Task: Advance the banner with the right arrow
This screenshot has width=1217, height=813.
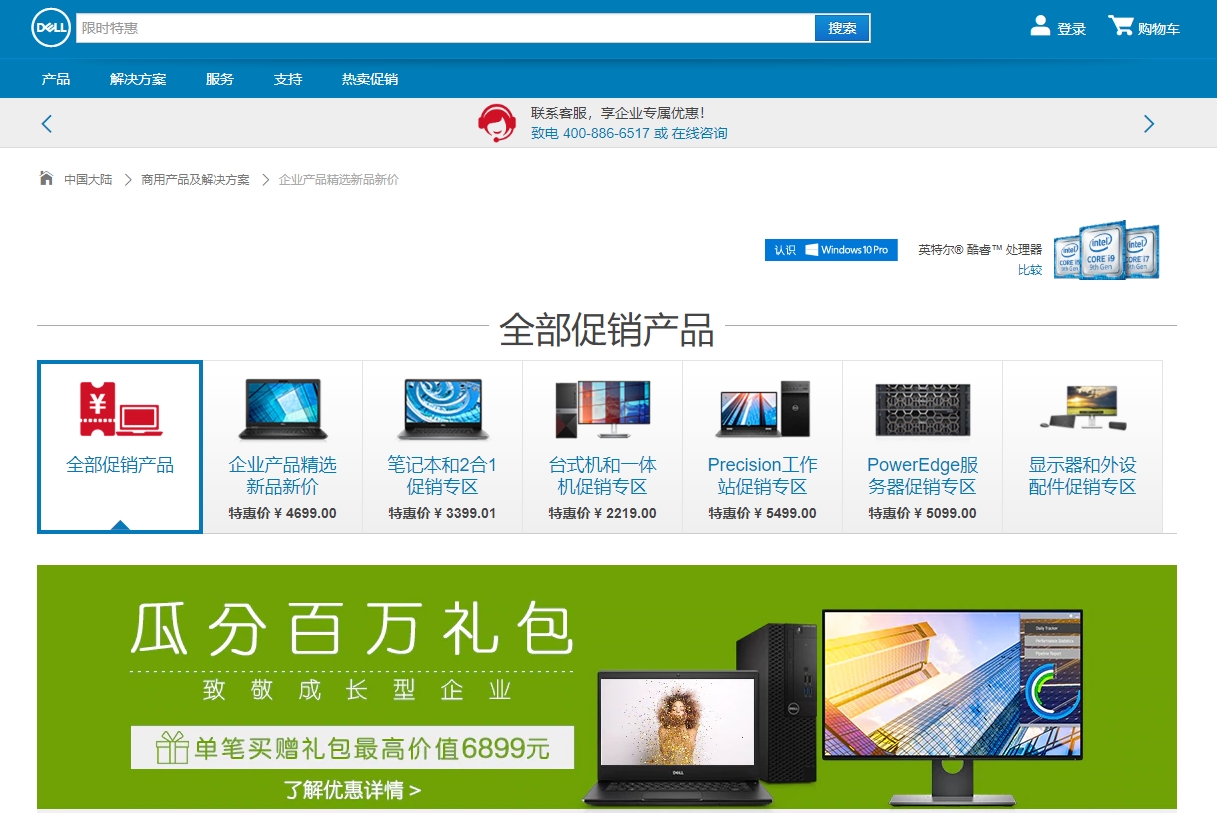Action: [x=1148, y=123]
